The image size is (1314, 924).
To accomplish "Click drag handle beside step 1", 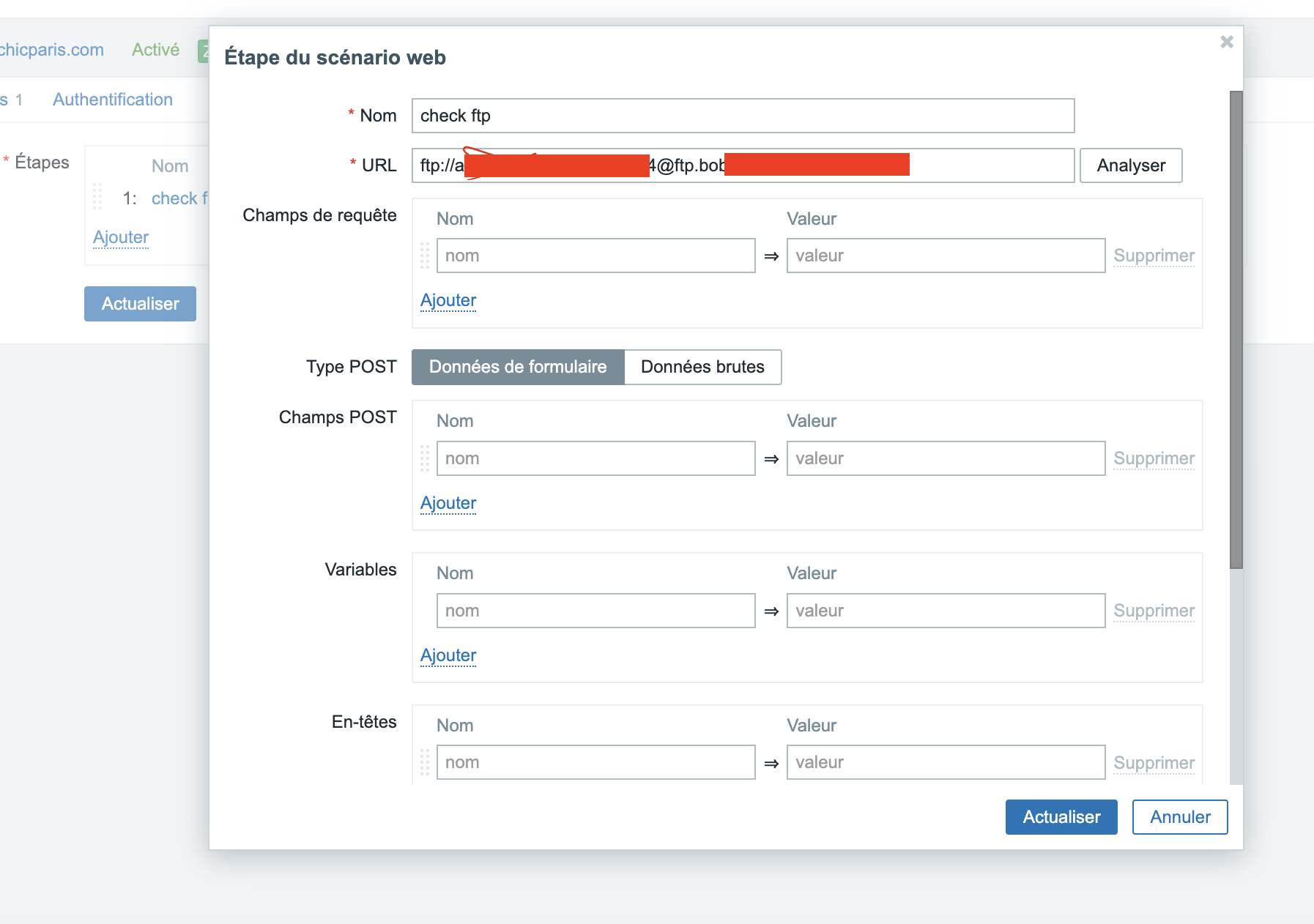I will (97, 198).
